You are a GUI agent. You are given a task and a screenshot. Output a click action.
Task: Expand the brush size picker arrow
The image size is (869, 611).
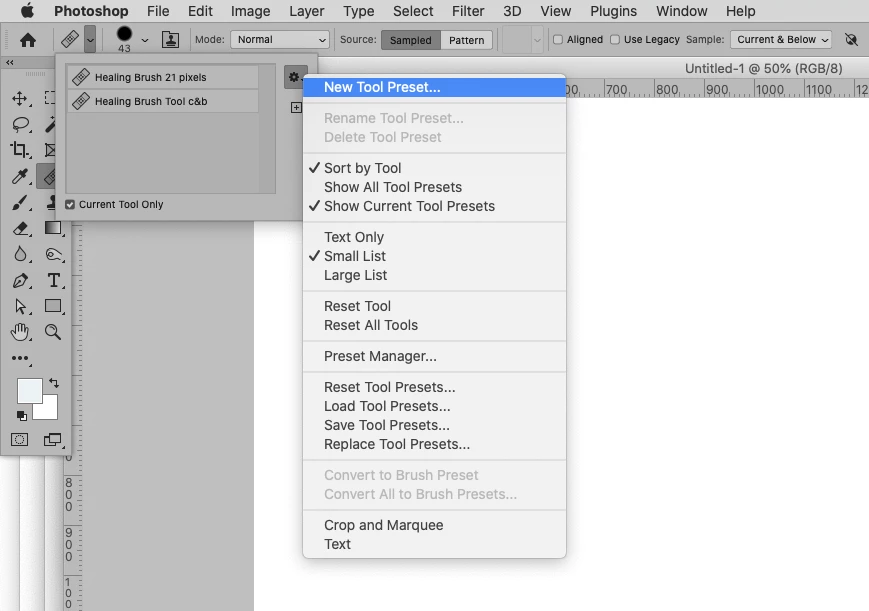pyautogui.click(x=145, y=40)
